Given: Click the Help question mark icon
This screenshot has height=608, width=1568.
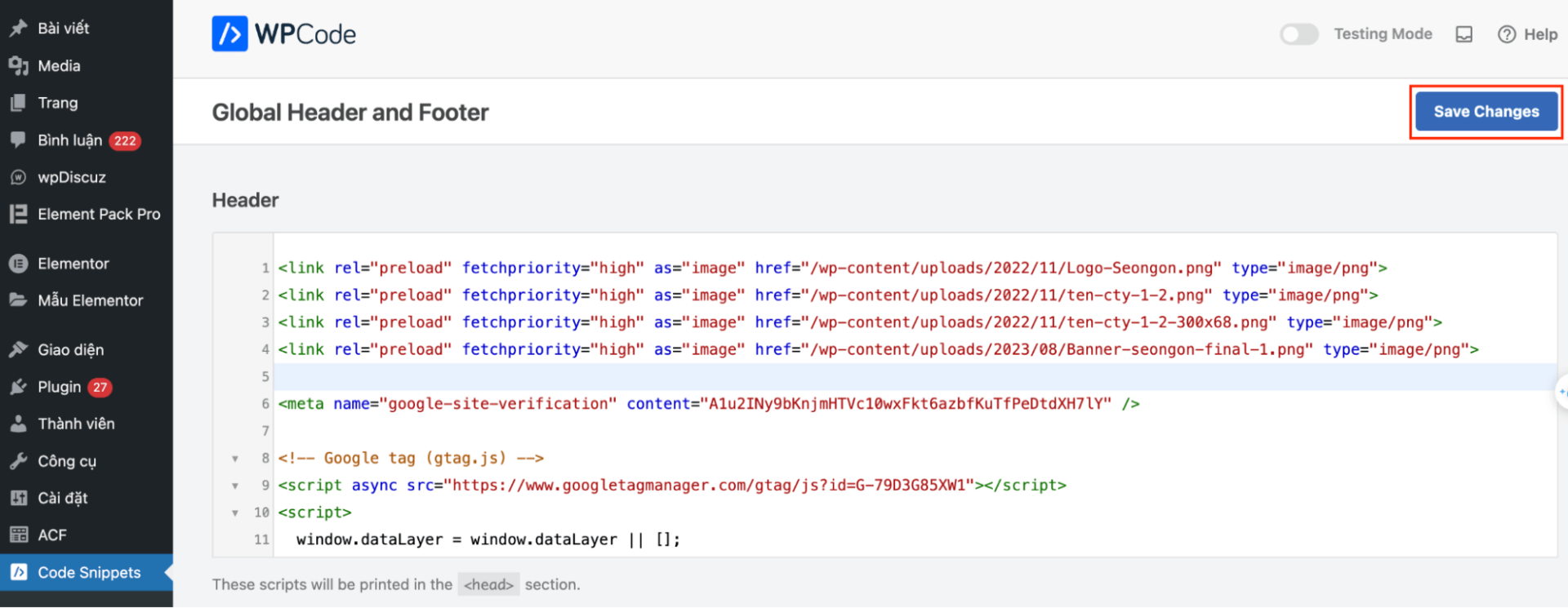Looking at the screenshot, I should tap(1506, 34).
